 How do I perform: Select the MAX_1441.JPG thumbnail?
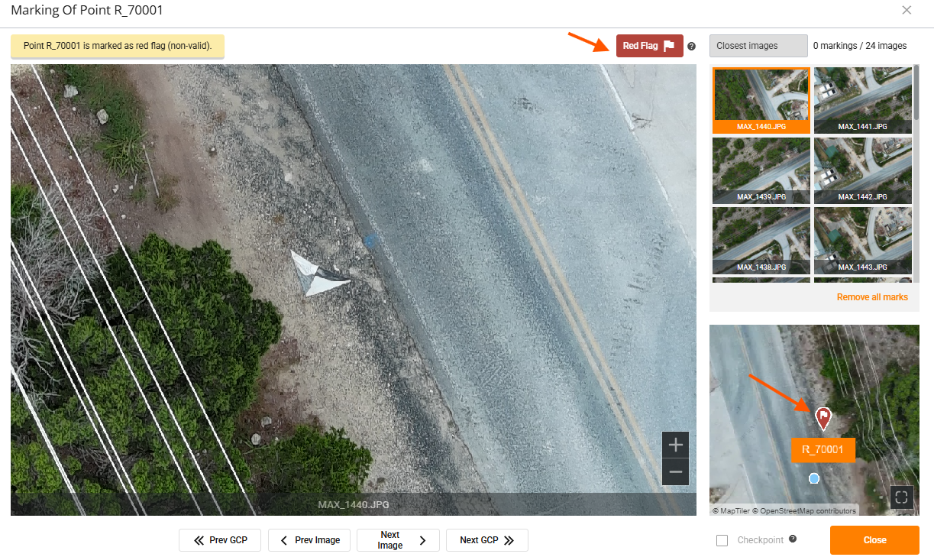click(862, 100)
